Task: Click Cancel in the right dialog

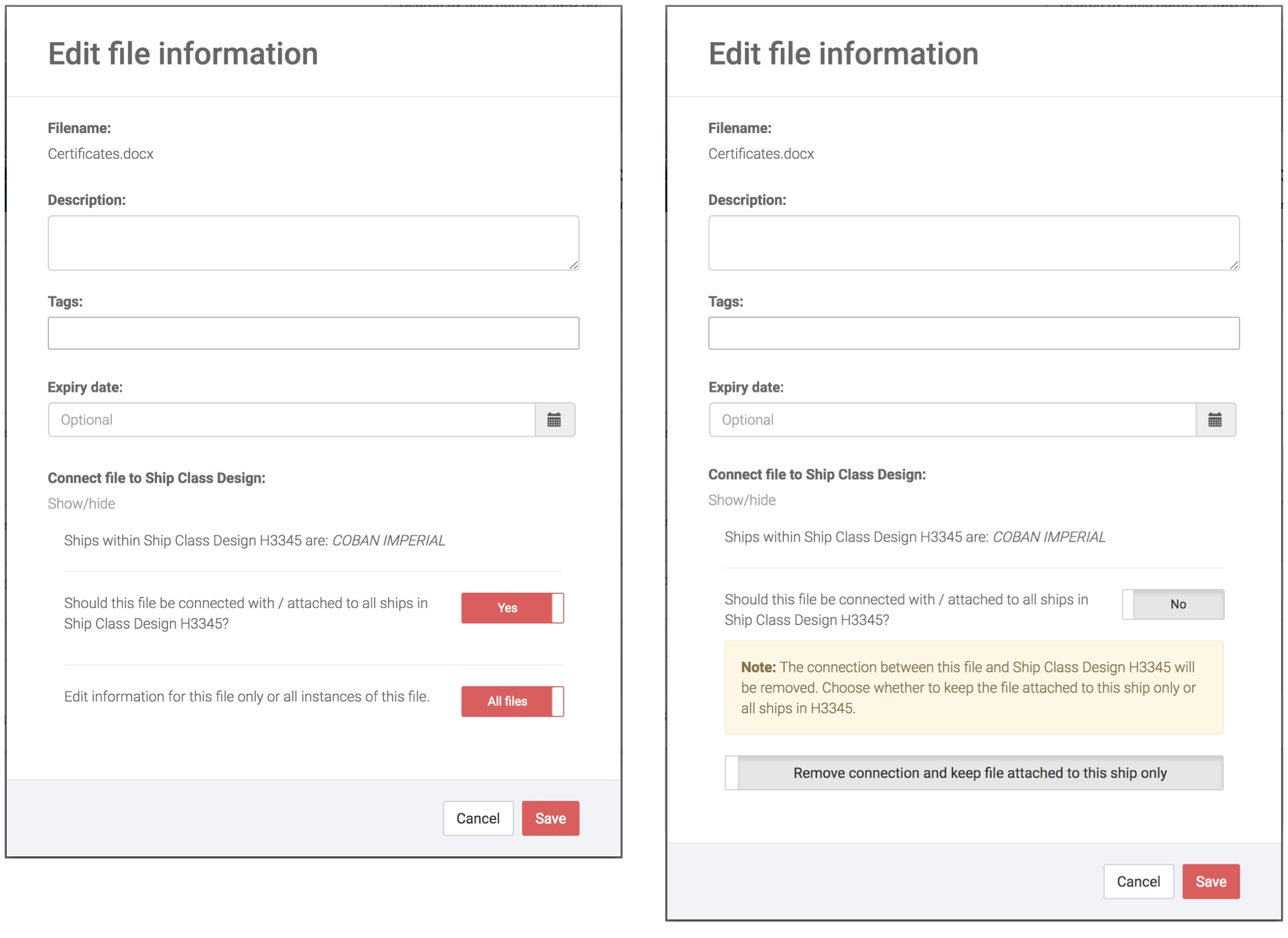Action: [1138, 881]
